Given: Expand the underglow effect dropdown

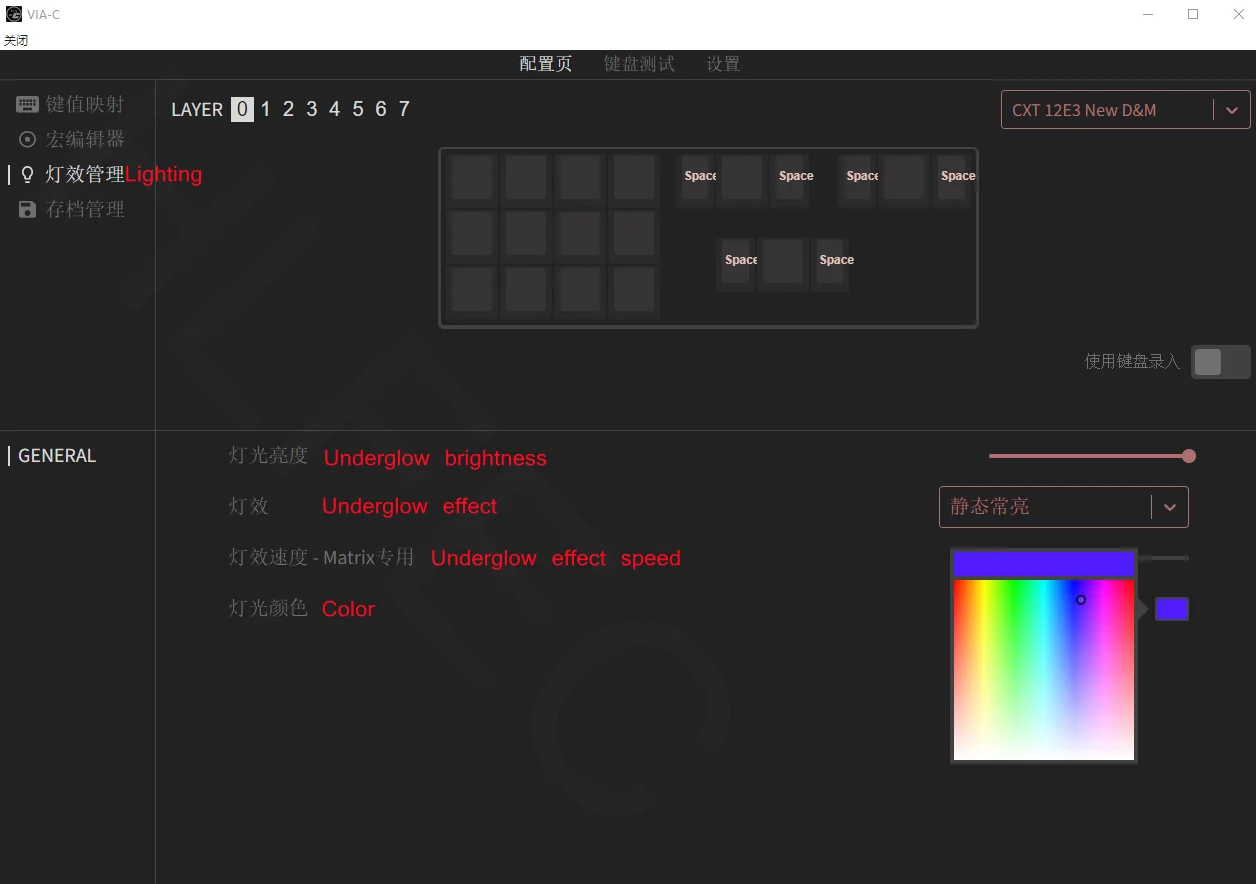Looking at the screenshot, I should tap(1063, 507).
